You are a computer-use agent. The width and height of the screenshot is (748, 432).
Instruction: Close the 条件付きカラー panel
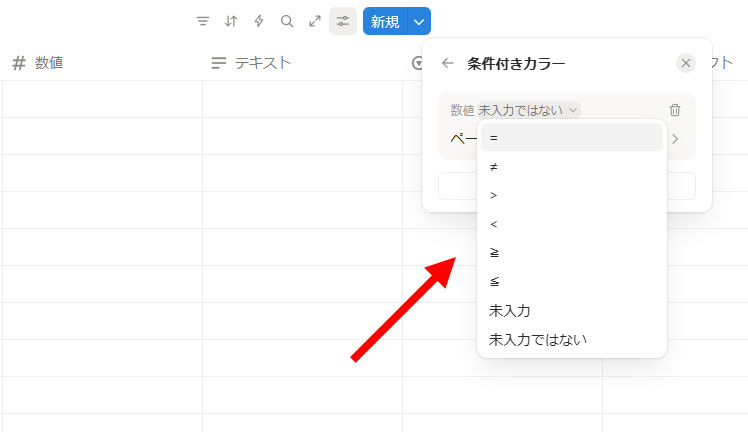click(686, 63)
